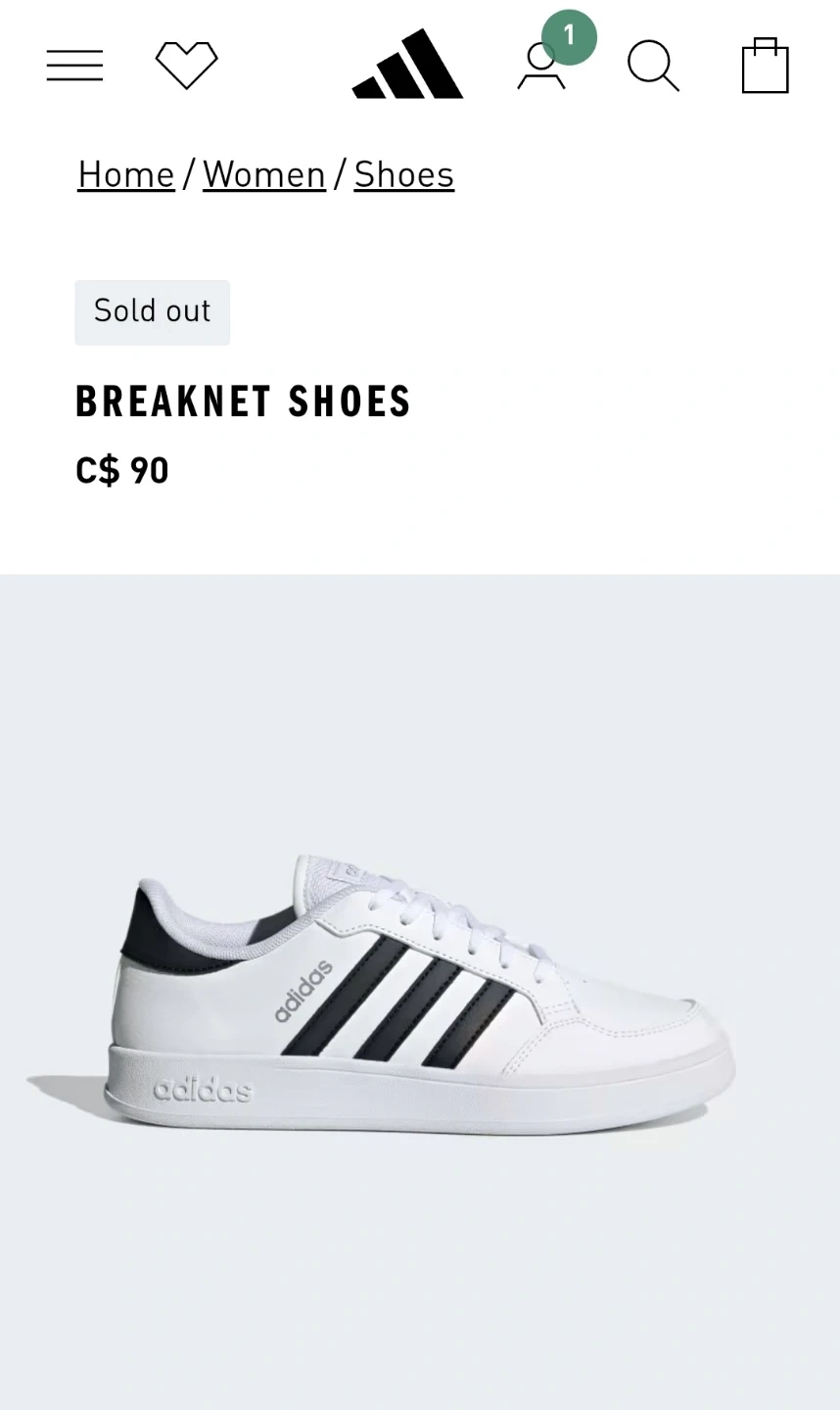Open the Shoes breadcrumb link
The height and width of the screenshot is (1410, 840).
point(404,174)
